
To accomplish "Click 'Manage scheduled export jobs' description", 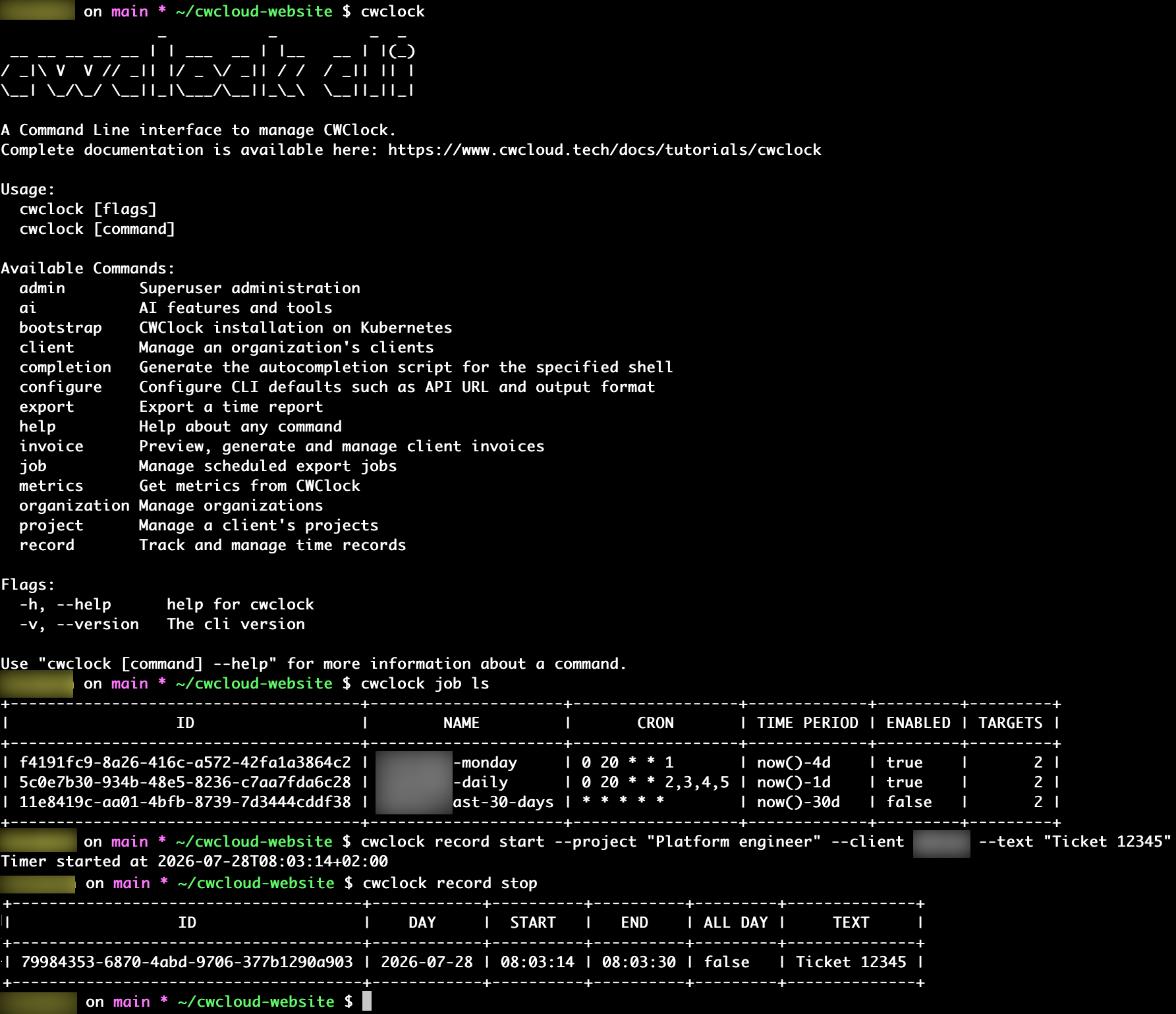I will click(x=268, y=466).
